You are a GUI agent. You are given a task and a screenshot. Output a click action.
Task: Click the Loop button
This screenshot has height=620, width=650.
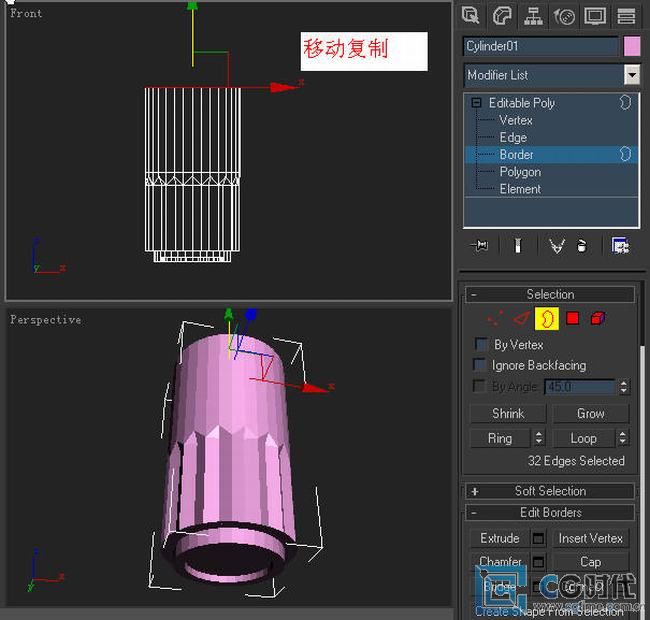point(584,438)
